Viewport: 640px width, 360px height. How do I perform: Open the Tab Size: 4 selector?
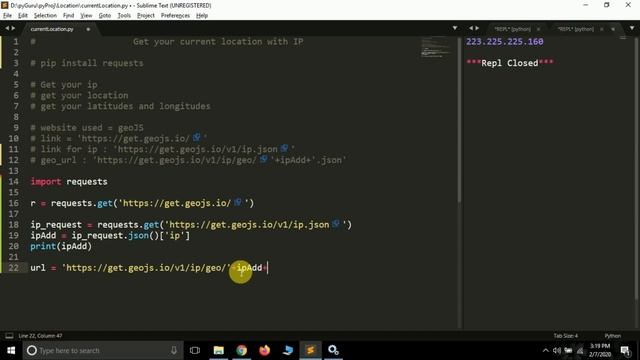566,336
